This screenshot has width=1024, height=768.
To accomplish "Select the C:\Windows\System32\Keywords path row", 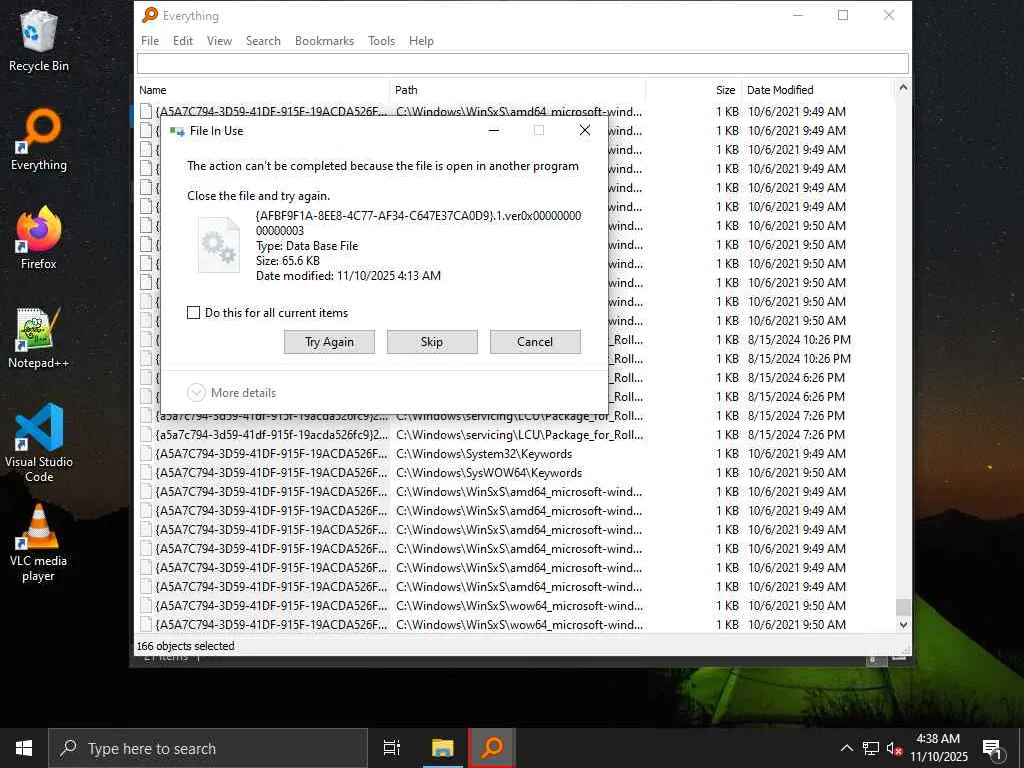I will tap(484, 454).
